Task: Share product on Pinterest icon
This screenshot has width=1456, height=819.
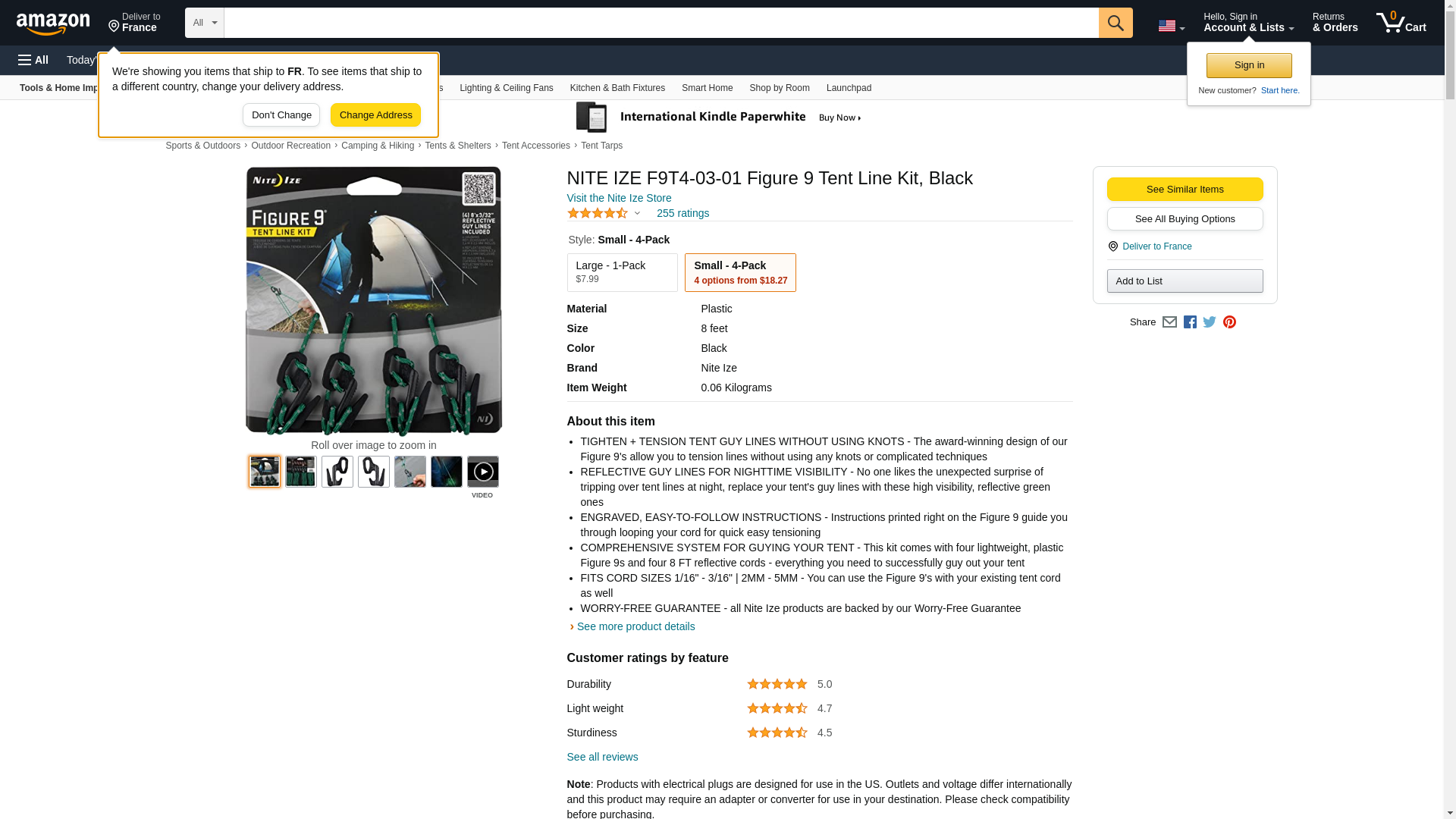Action: click(x=1229, y=322)
